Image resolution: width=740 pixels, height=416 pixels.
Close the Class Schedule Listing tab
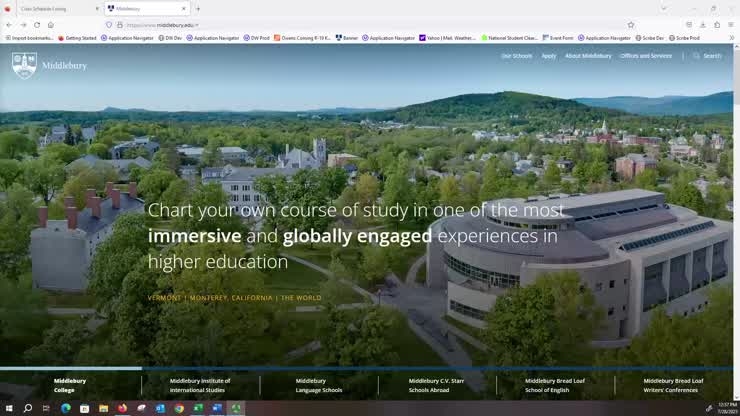97,8
